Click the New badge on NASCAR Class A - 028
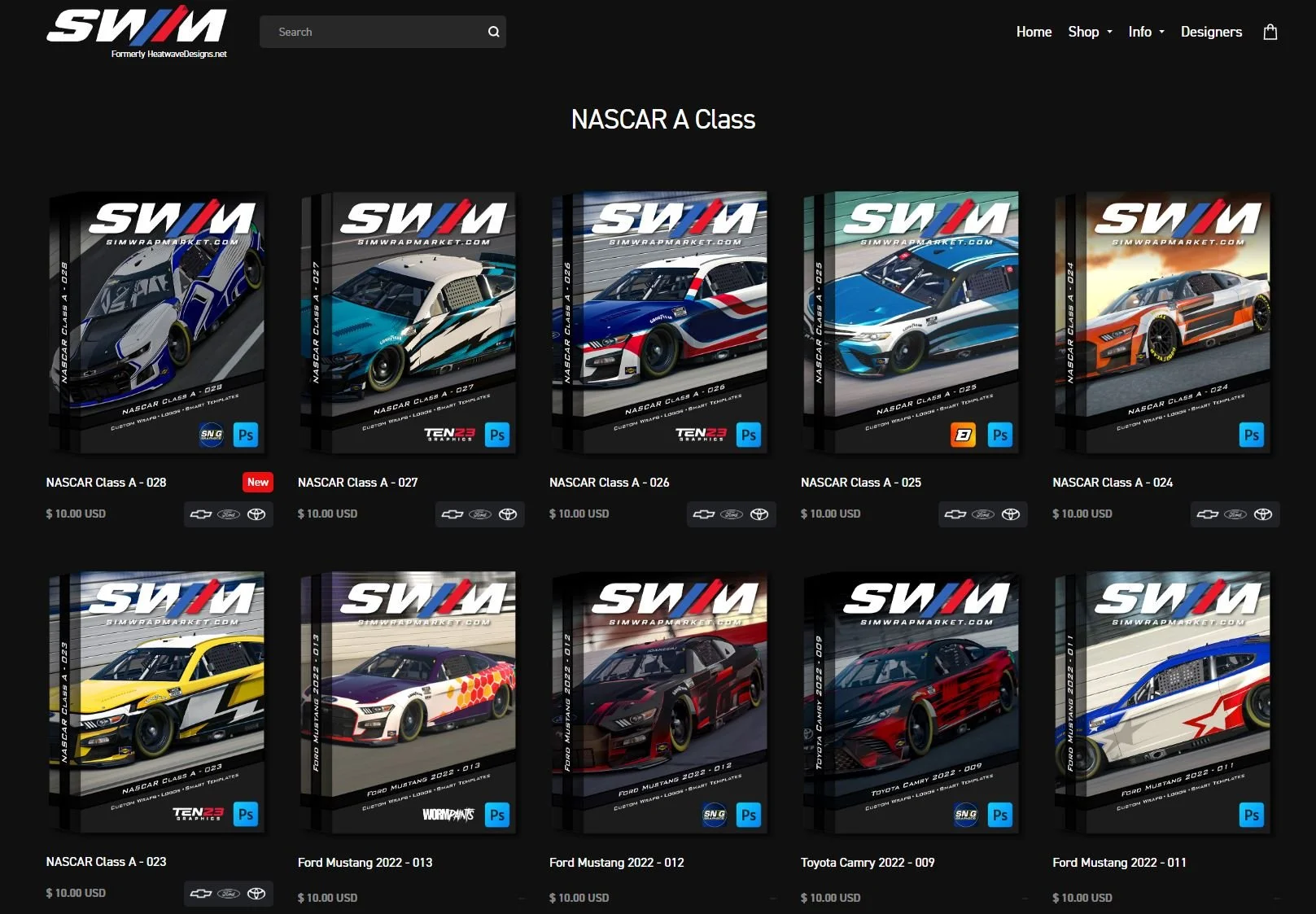This screenshot has width=1316, height=914. coord(258,483)
